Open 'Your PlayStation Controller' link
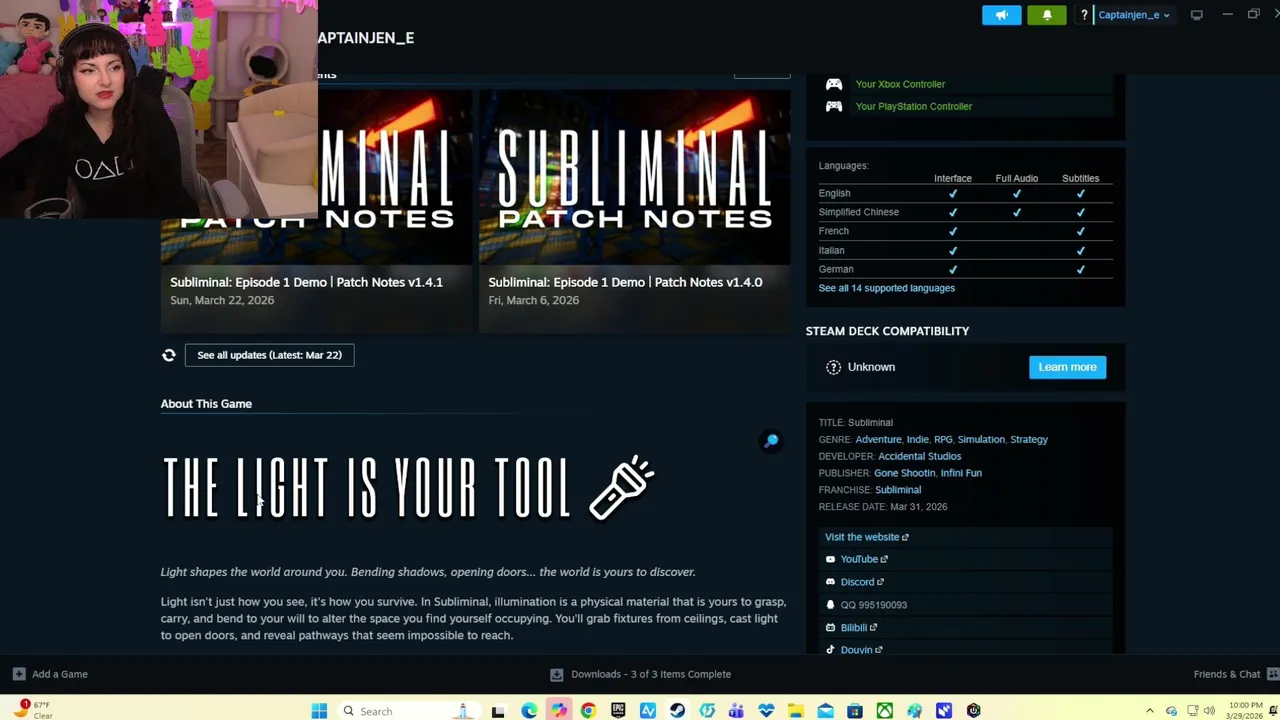The height and width of the screenshot is (720, 1280). [913, 106]
